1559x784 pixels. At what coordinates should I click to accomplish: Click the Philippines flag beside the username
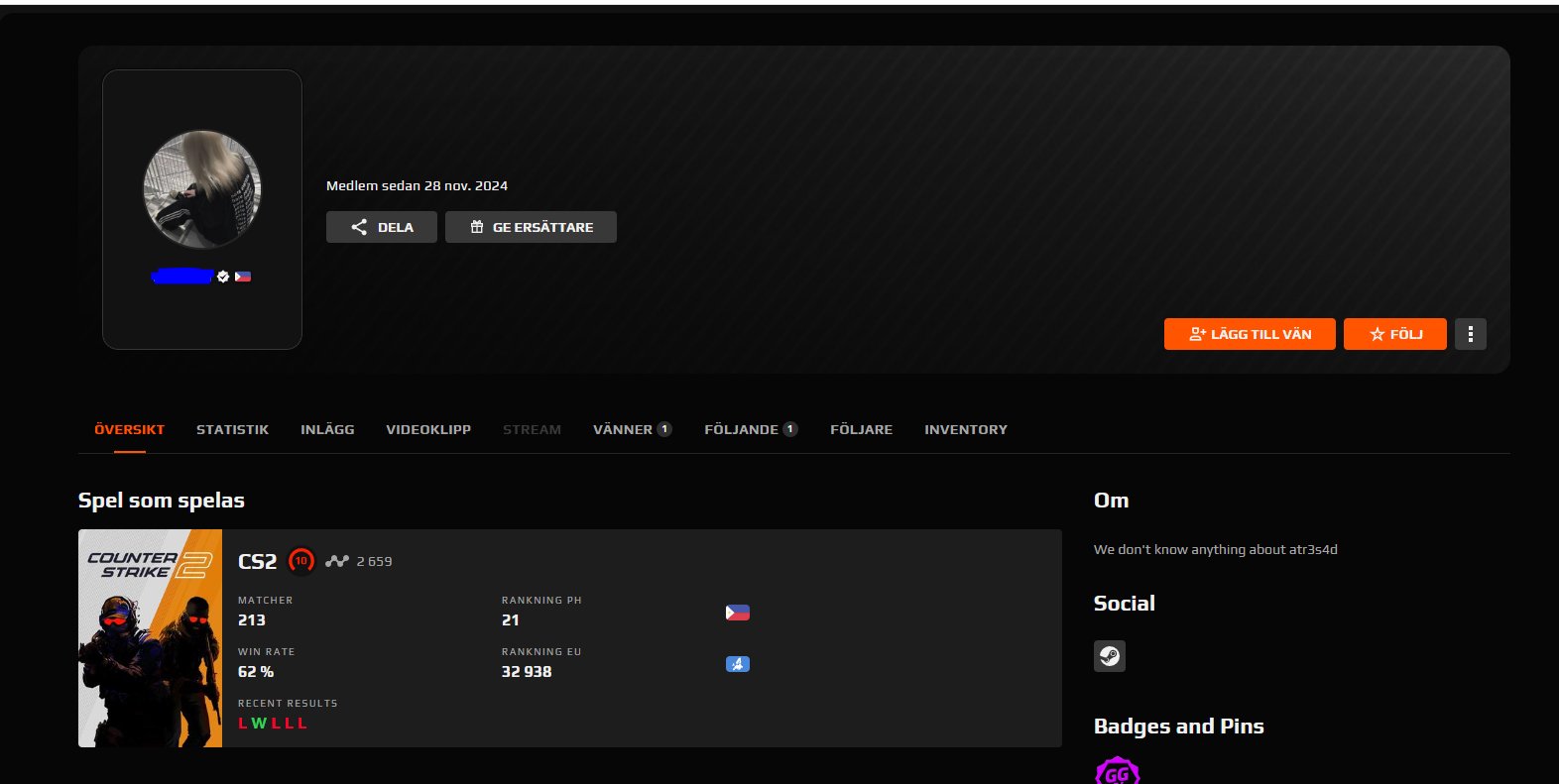[x=243, y=277]
